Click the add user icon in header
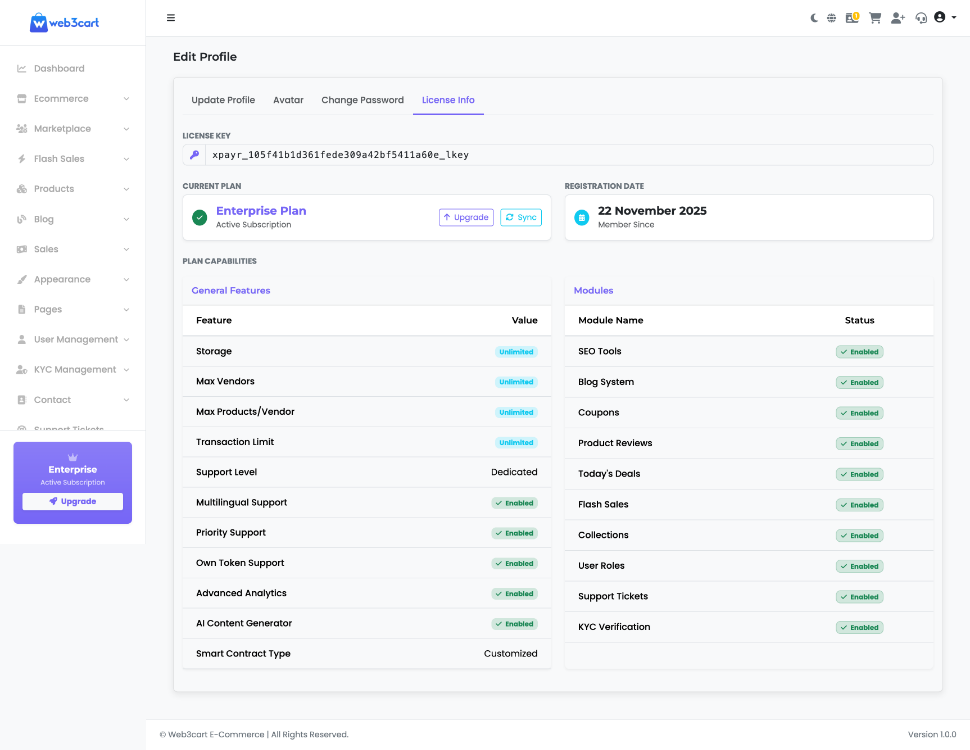 [897, 18]
